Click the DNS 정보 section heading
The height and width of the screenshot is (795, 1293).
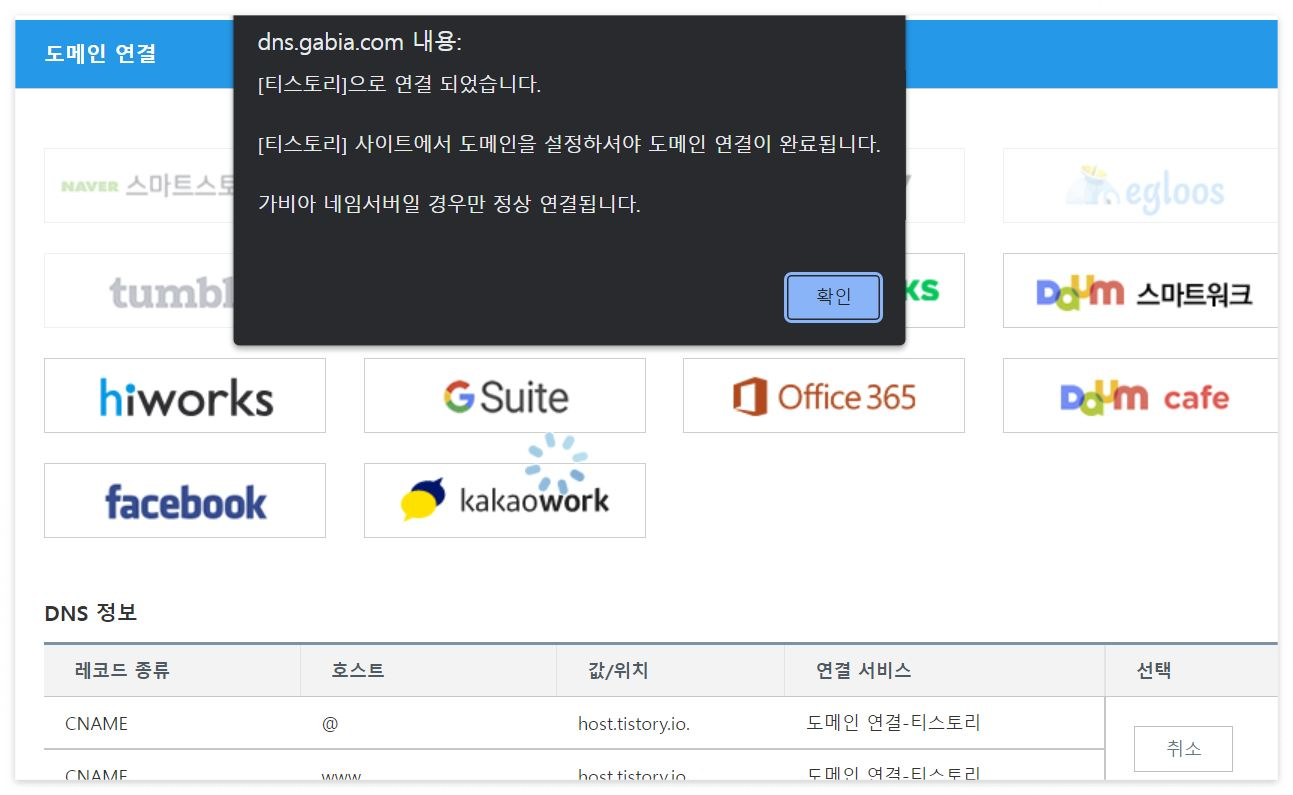tap(91, 613)
